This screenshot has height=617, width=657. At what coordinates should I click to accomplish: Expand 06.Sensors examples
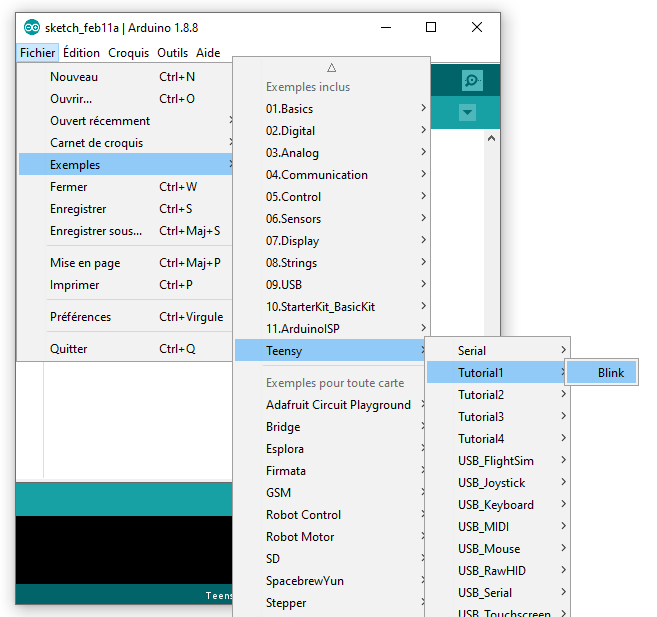tap(331, 219)
